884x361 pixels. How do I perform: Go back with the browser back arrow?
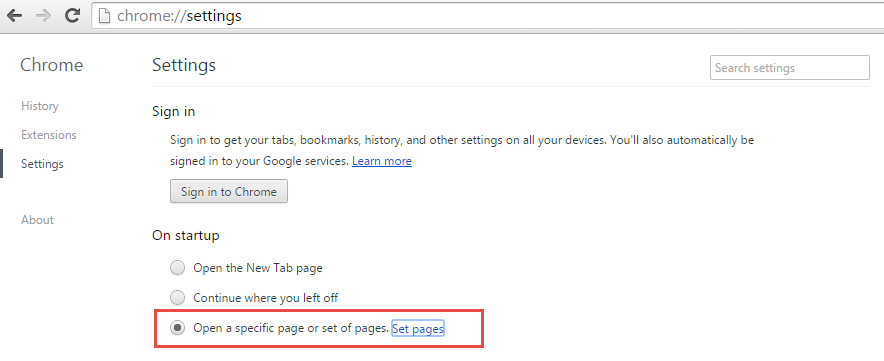(15, 16)
